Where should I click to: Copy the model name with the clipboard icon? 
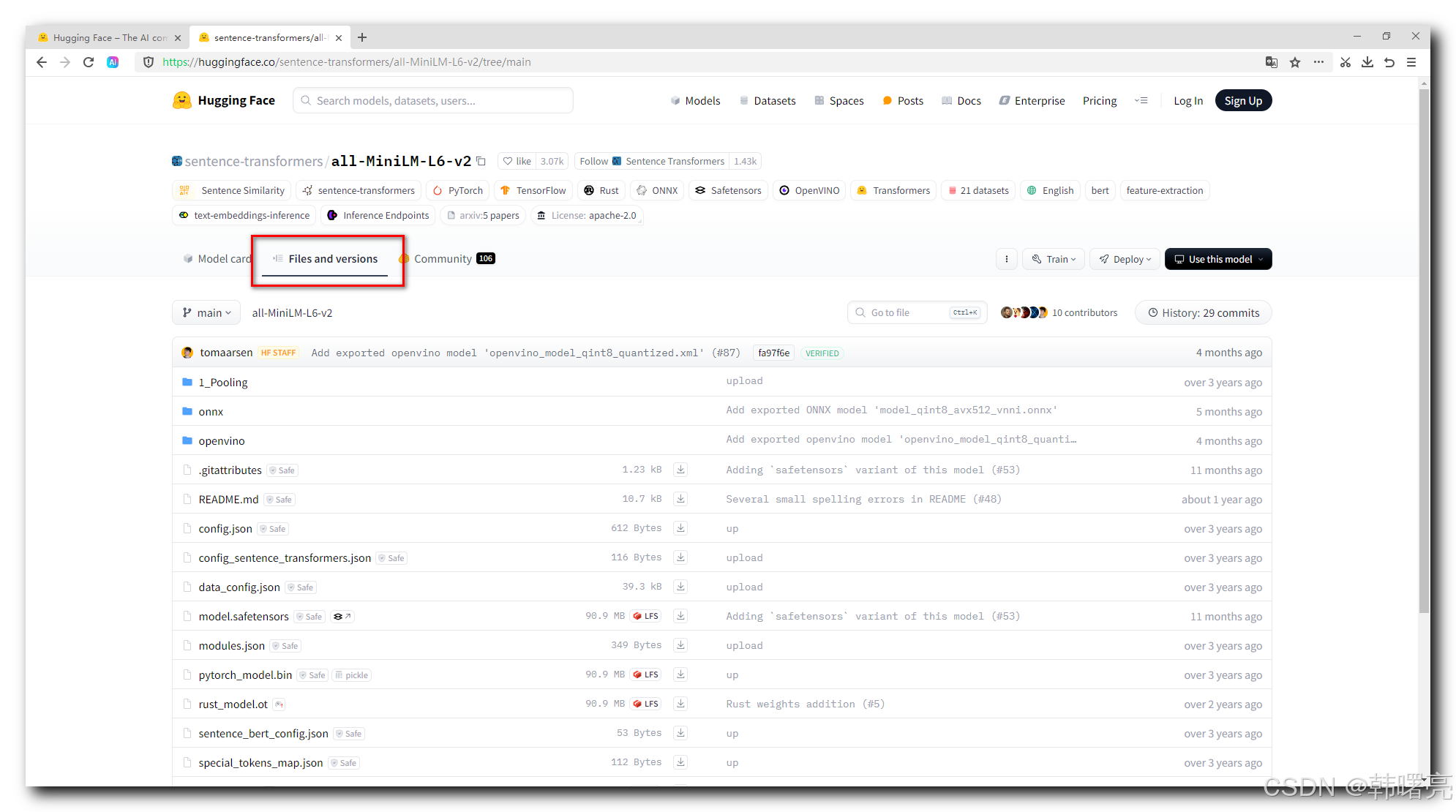[481, 161]
